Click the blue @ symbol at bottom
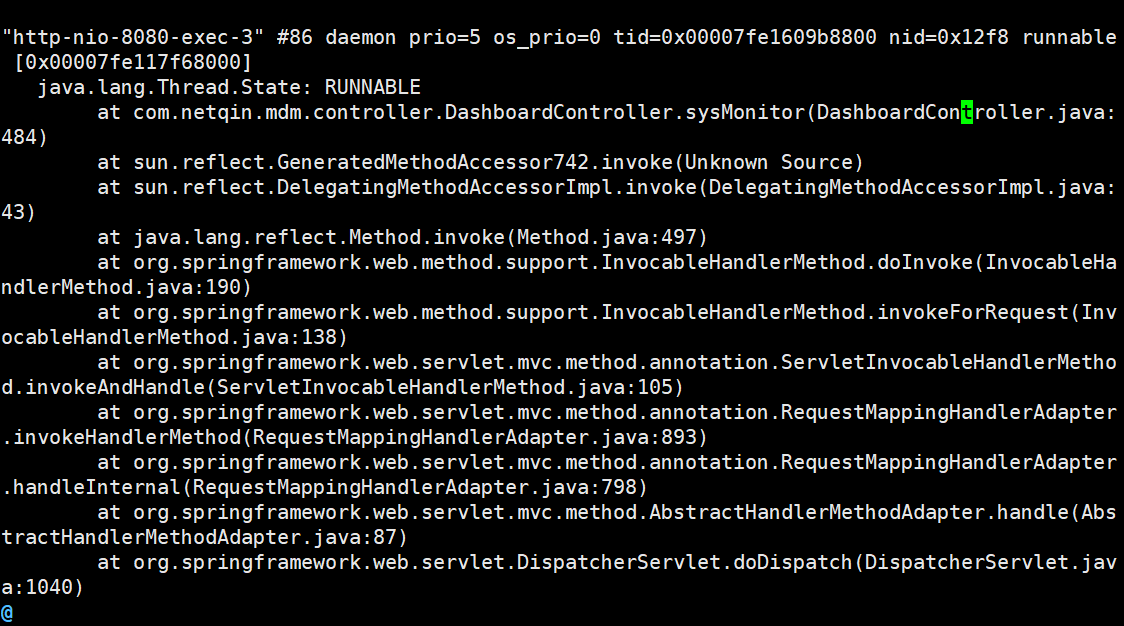1124x626 pixels. click(x=7, y=613)
